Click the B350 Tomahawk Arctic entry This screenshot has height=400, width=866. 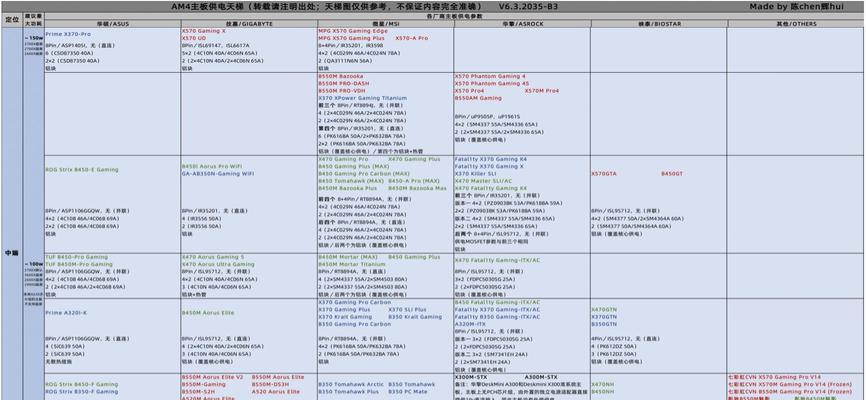tap(351, 384)
